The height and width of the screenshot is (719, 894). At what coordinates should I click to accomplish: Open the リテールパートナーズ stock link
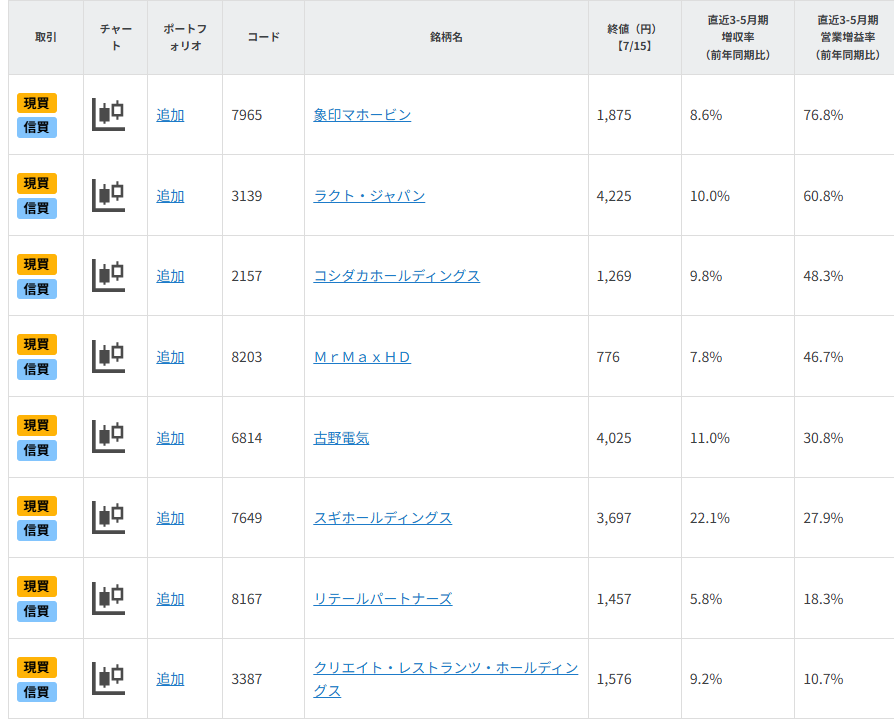point(382,599)
